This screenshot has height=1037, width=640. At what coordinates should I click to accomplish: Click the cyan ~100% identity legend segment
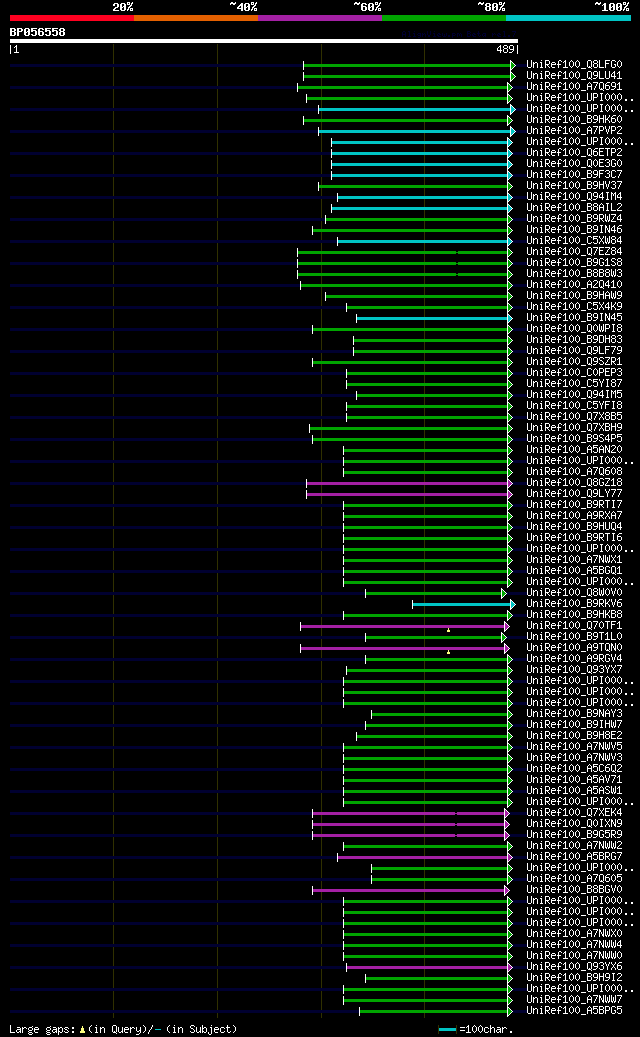click(569, 18)
